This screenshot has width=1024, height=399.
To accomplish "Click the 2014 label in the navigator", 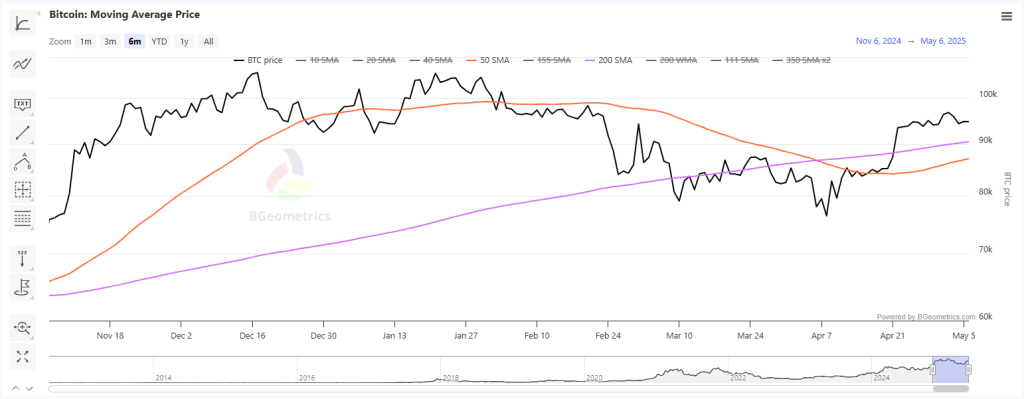I will click(x=163, y=378).
